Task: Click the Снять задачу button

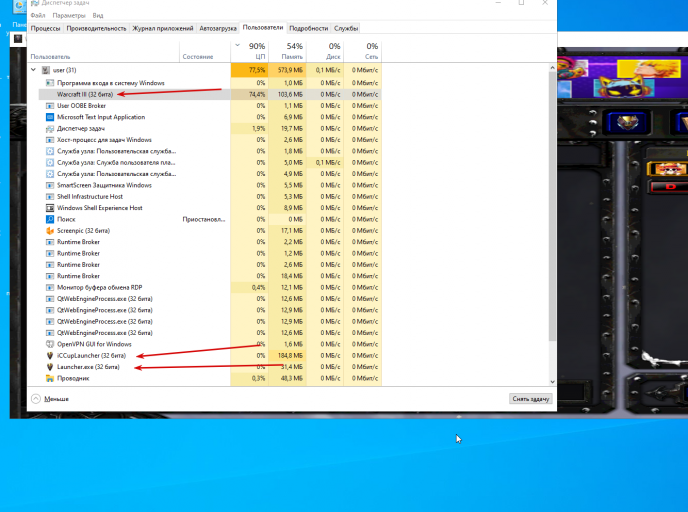Action: tap(530, 399)
